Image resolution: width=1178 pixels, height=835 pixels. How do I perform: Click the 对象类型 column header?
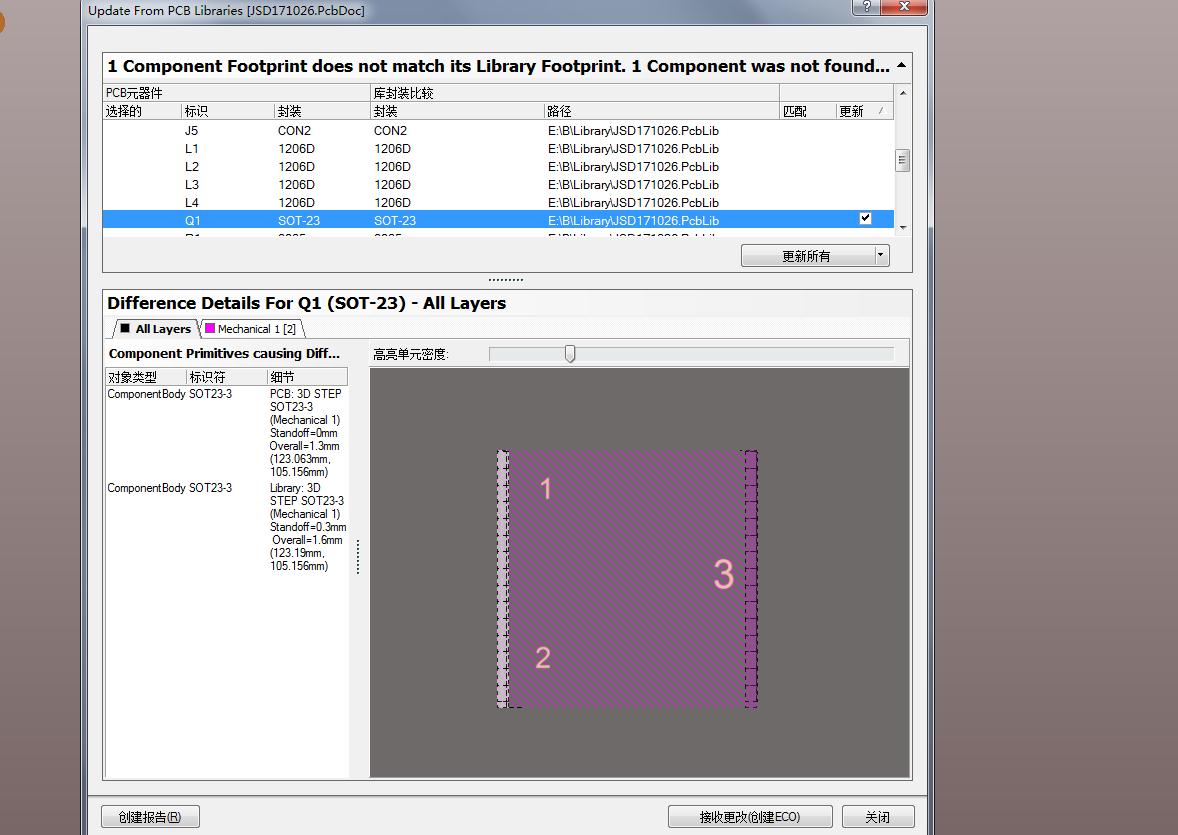click(146, 377)
